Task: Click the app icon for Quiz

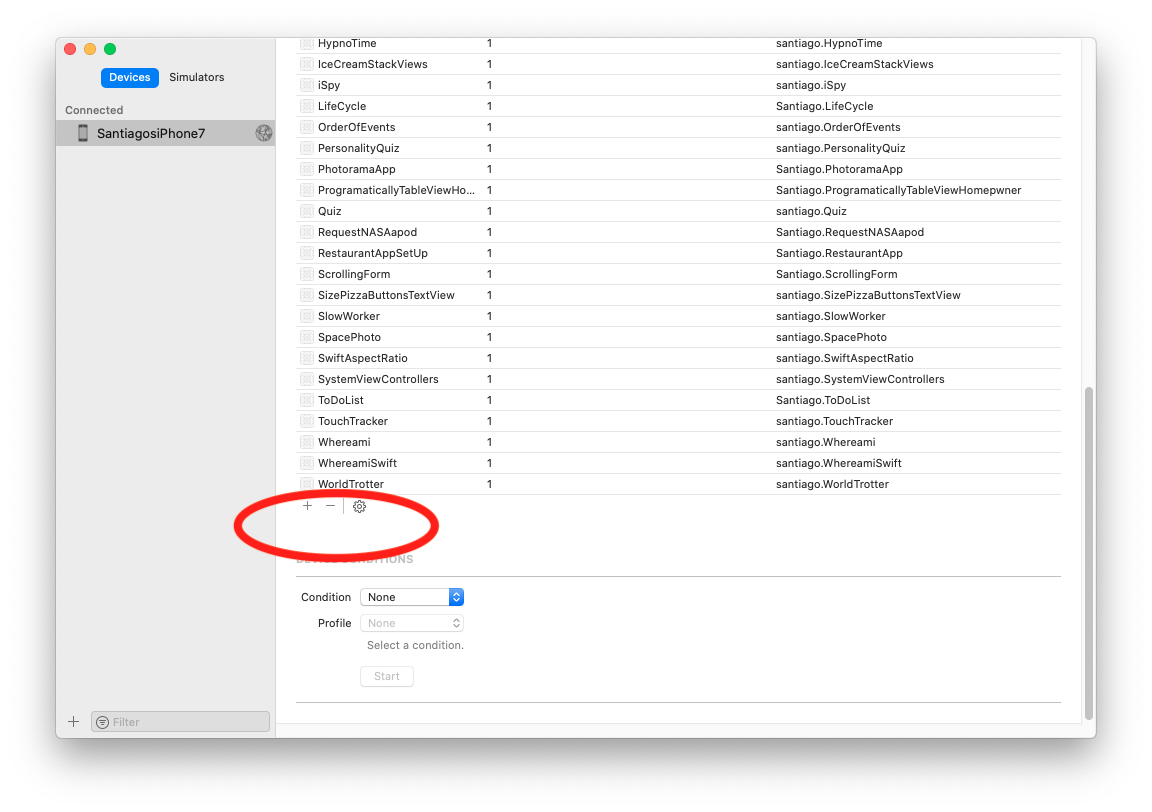Action: [x=307, y=211]
